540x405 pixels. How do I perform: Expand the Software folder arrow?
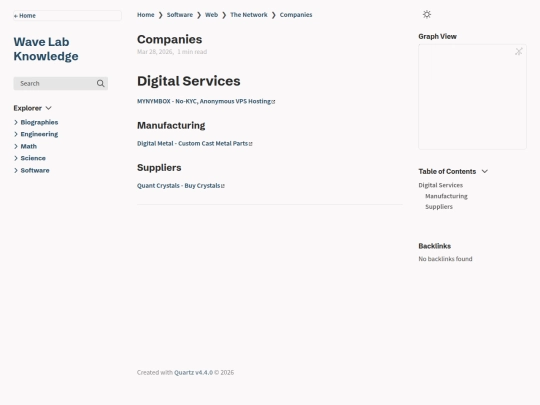[x=16, y=170]
